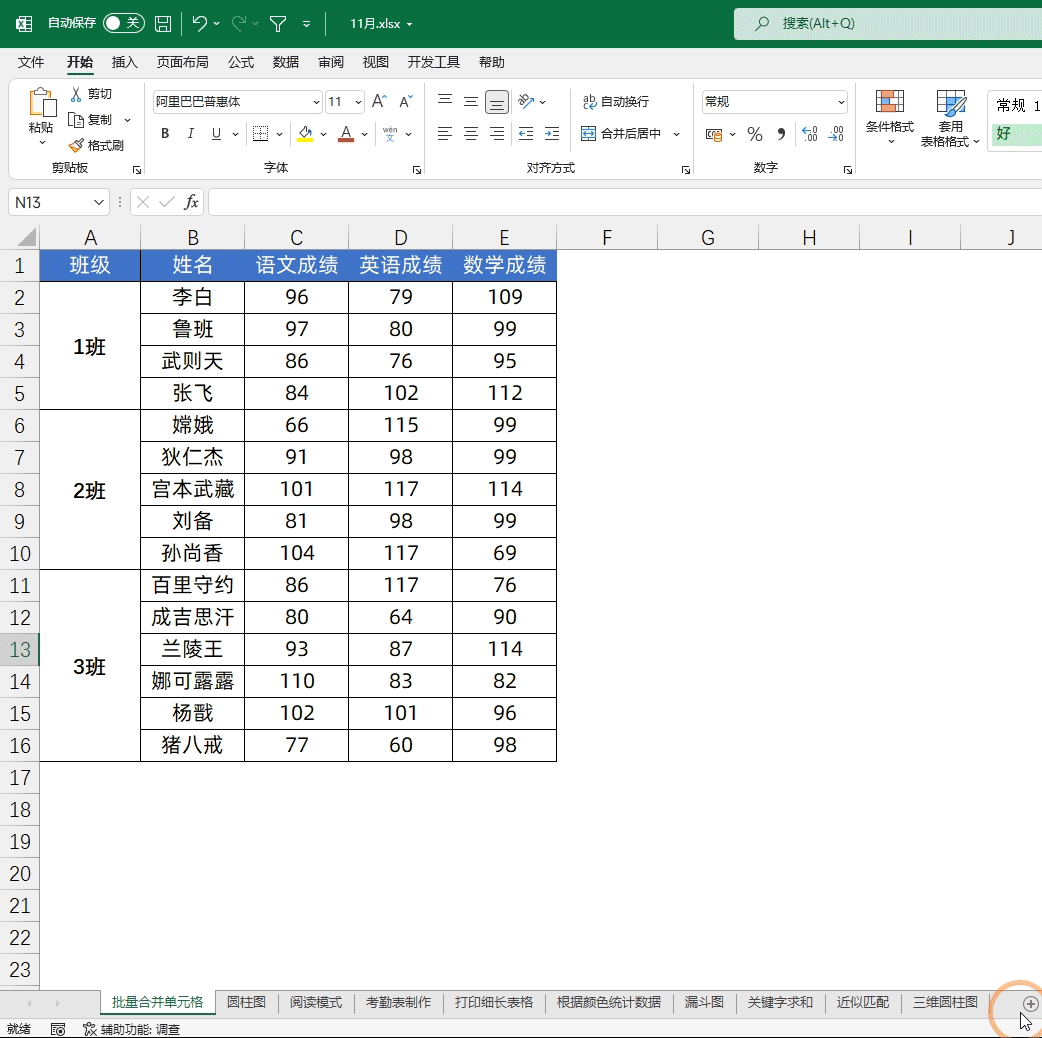Open the font name dropdown

[x=316, y=102]
